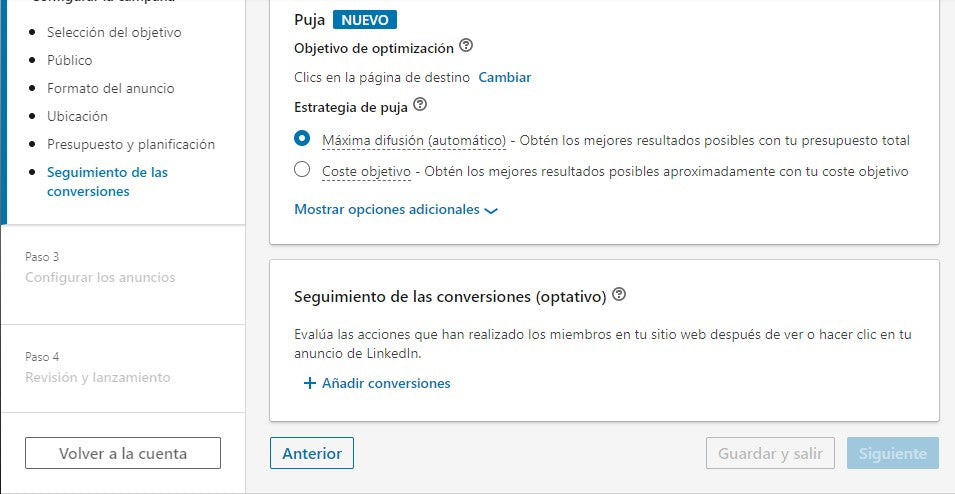Click help icon next to Seguimiento de las conversiones
This screenshot has width=955, height=494.
(x=619, y=295)
